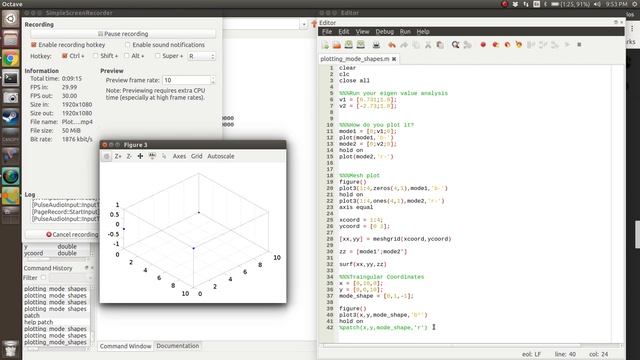Click the Editor horizontal scrollbar

[471, 346]
